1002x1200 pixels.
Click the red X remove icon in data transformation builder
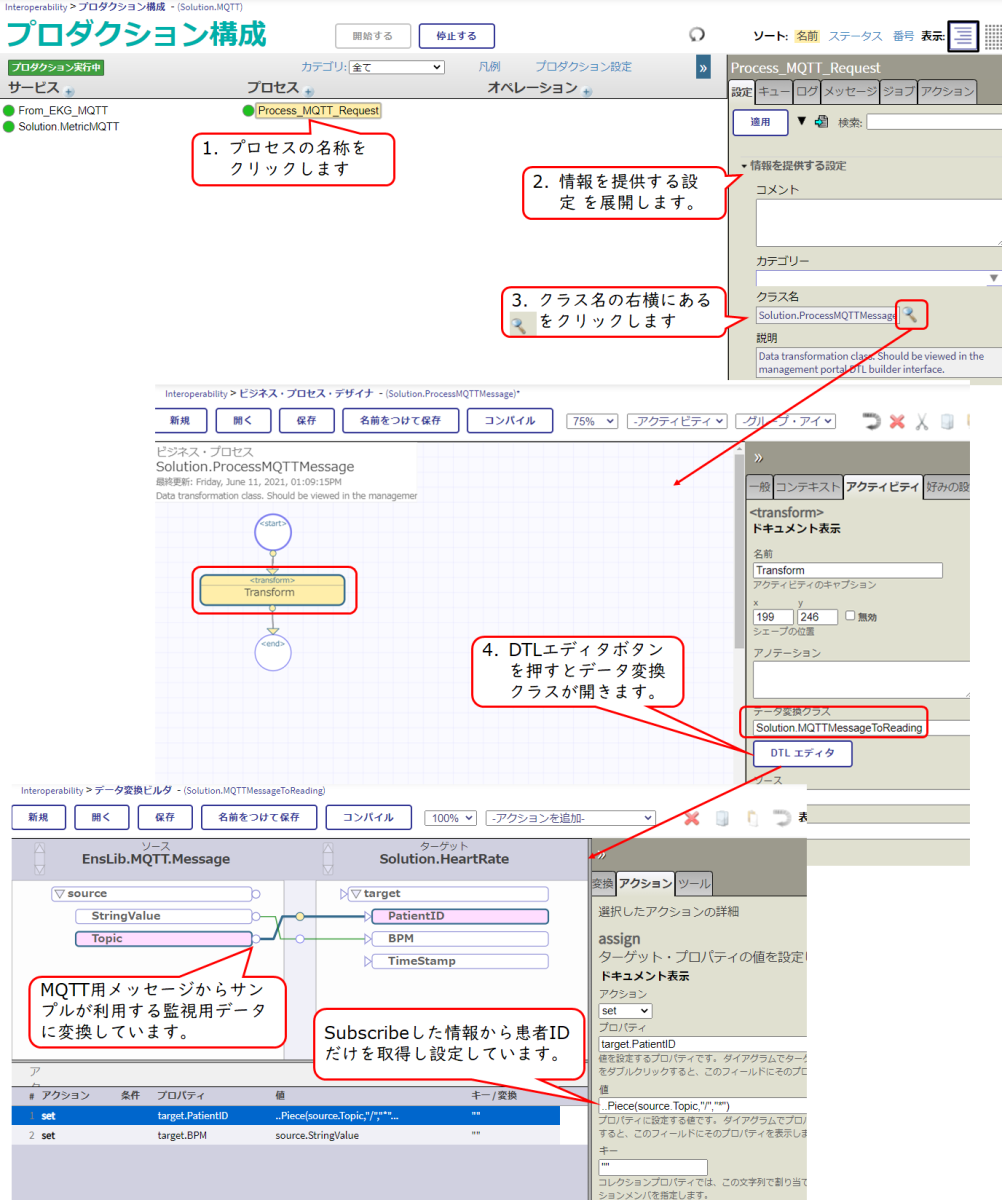click(691, 818)
